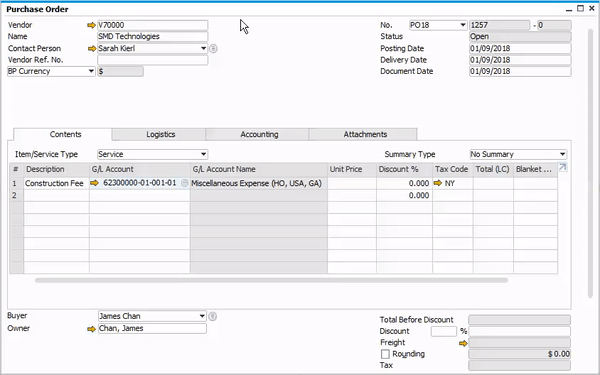Image resolution: width=600 pixels, height=375 pixels.
Task: Click Miscellaneous Expense (HO, USA, GA) cell
Action: 259,183
